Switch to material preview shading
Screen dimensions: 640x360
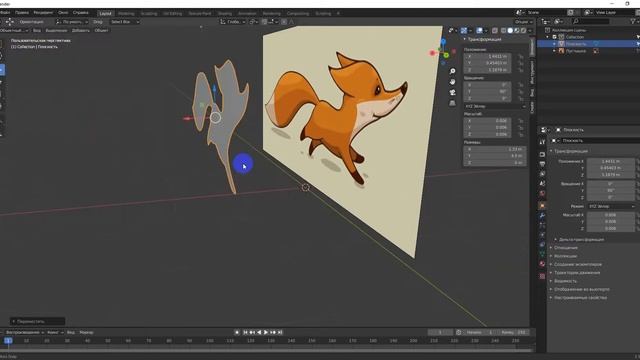coord(517,31)
